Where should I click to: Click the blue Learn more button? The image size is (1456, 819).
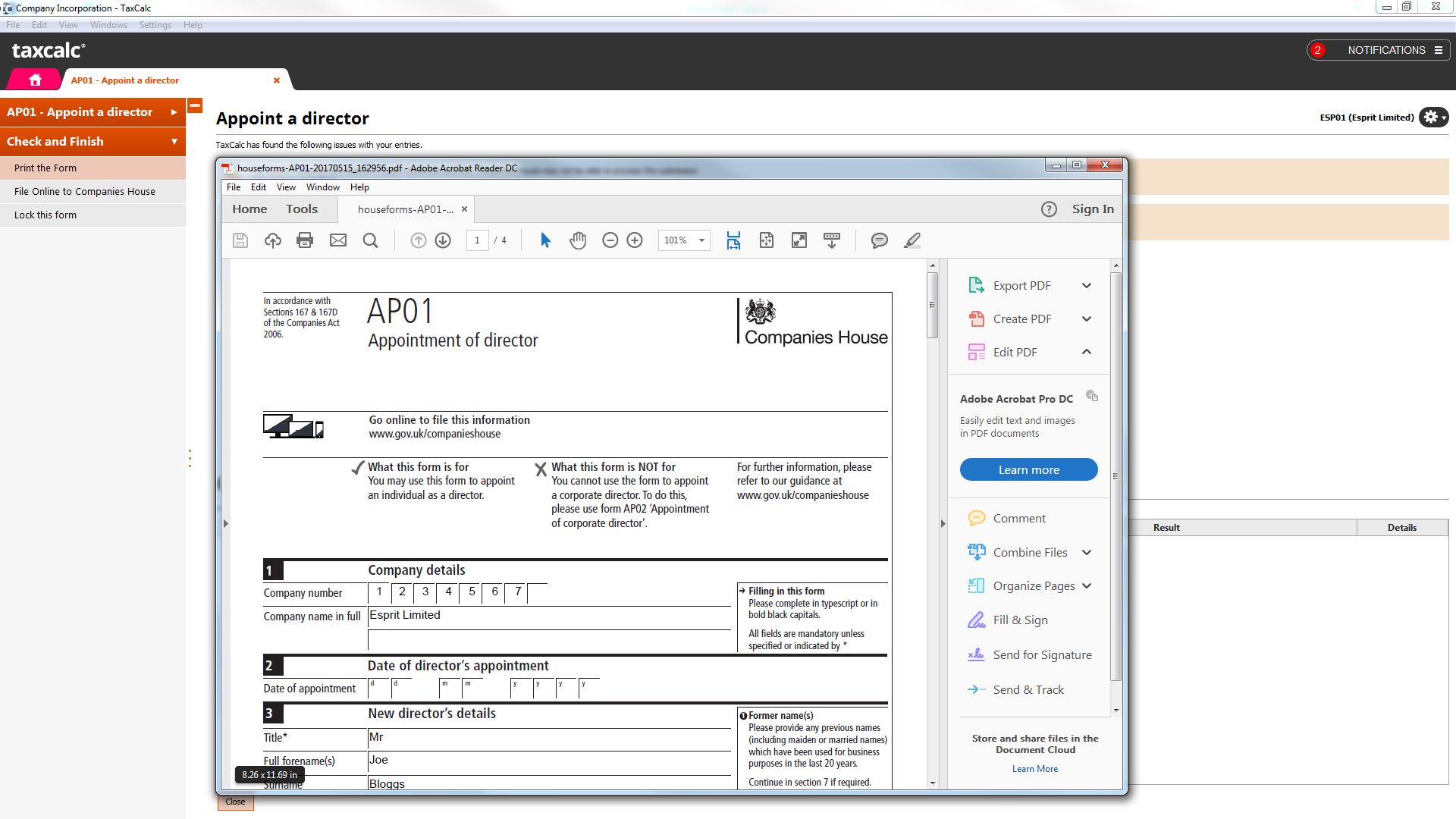(x=1028, y=469)
